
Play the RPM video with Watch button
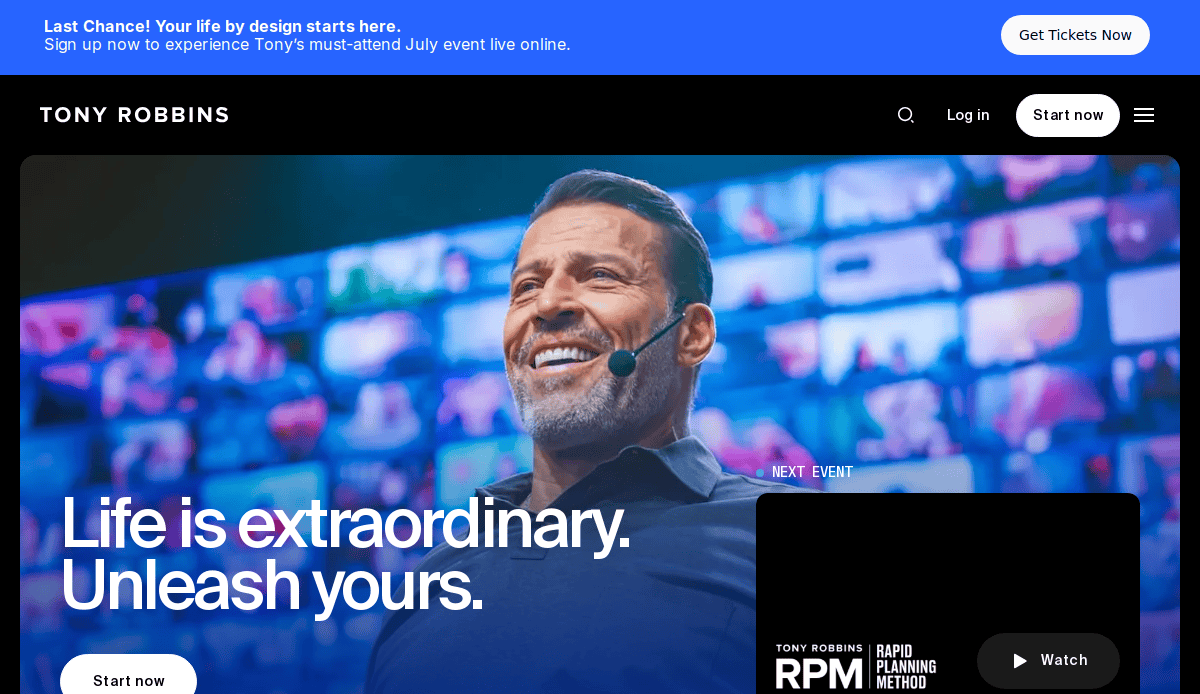pyautogui.click(x=1048, y=660)
